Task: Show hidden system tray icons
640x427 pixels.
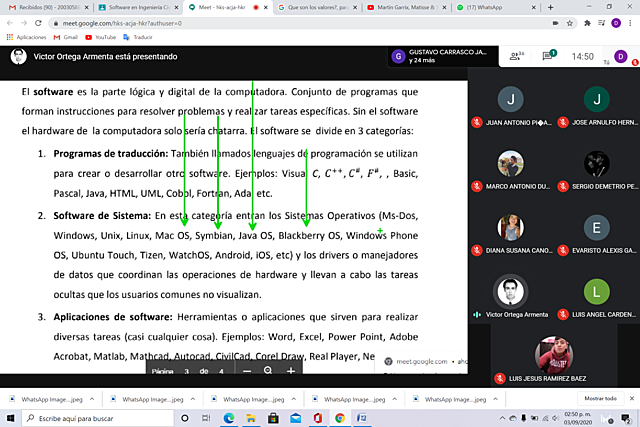Action: pyautogui.click(x=502, y=418)
